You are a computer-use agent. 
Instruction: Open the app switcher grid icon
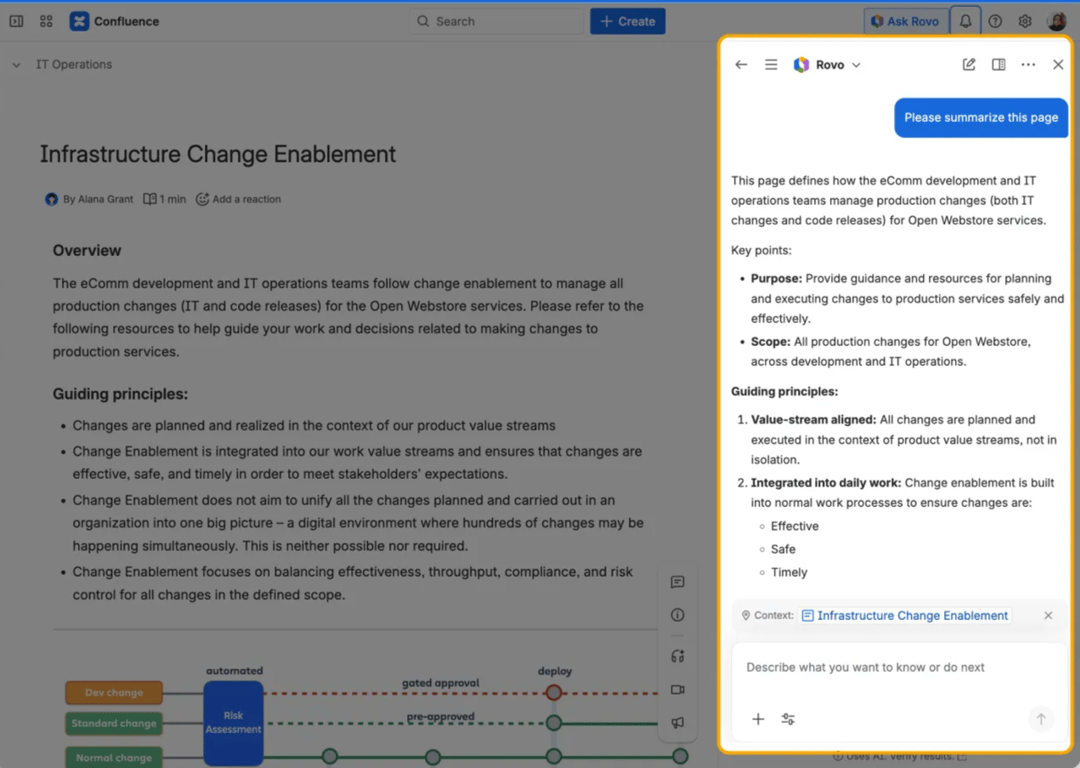click(x=46, y=21)
